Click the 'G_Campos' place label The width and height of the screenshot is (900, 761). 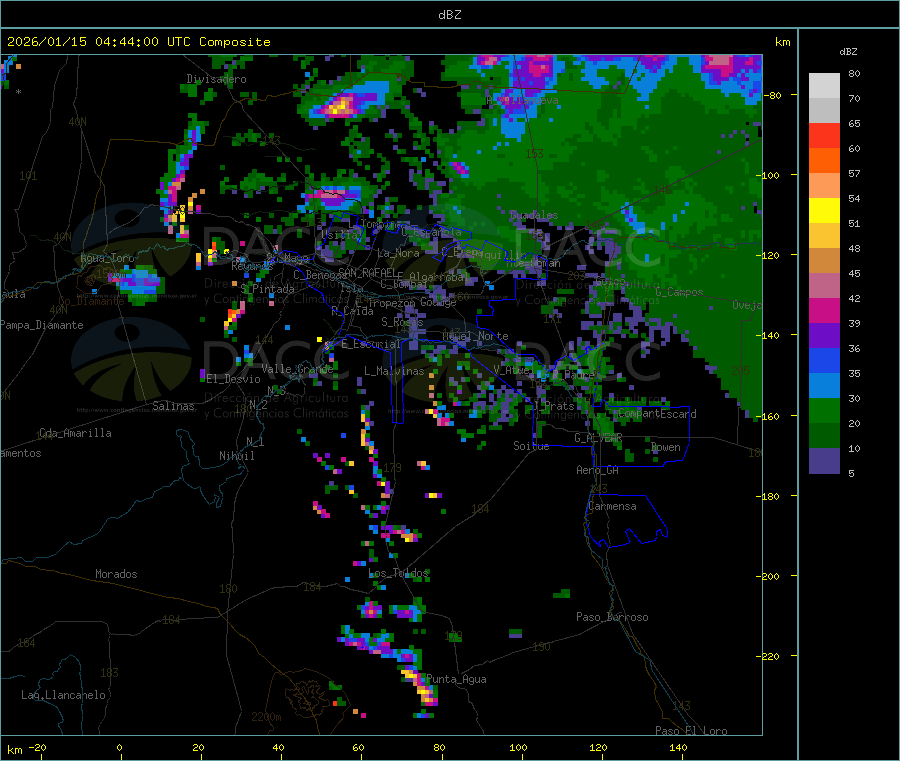coord(679,292)
